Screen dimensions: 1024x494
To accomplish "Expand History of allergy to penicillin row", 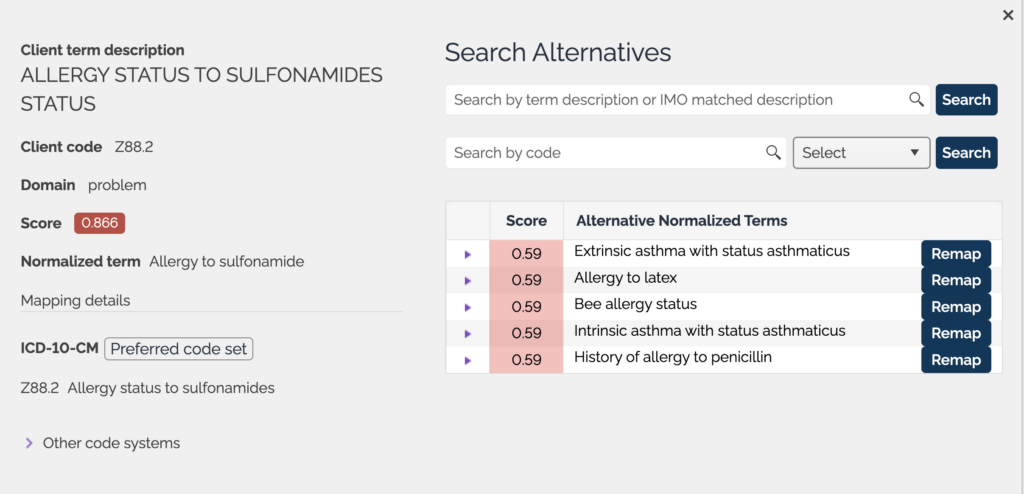I will (x=467, y=360).
